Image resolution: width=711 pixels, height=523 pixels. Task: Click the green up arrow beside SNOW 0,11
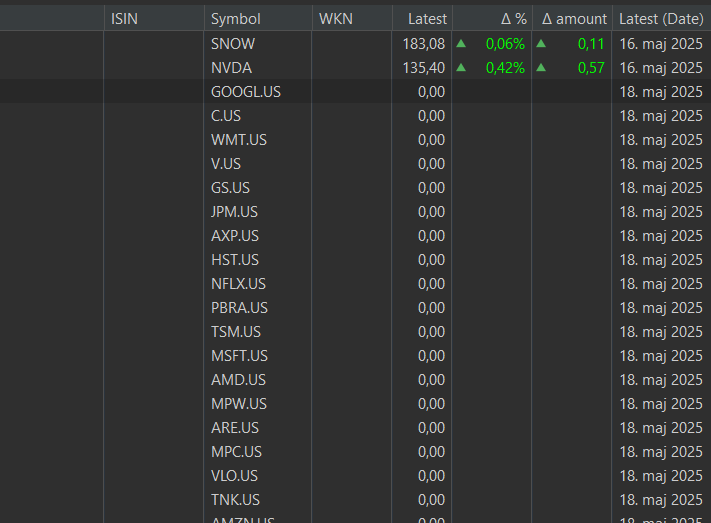[541, 43]
